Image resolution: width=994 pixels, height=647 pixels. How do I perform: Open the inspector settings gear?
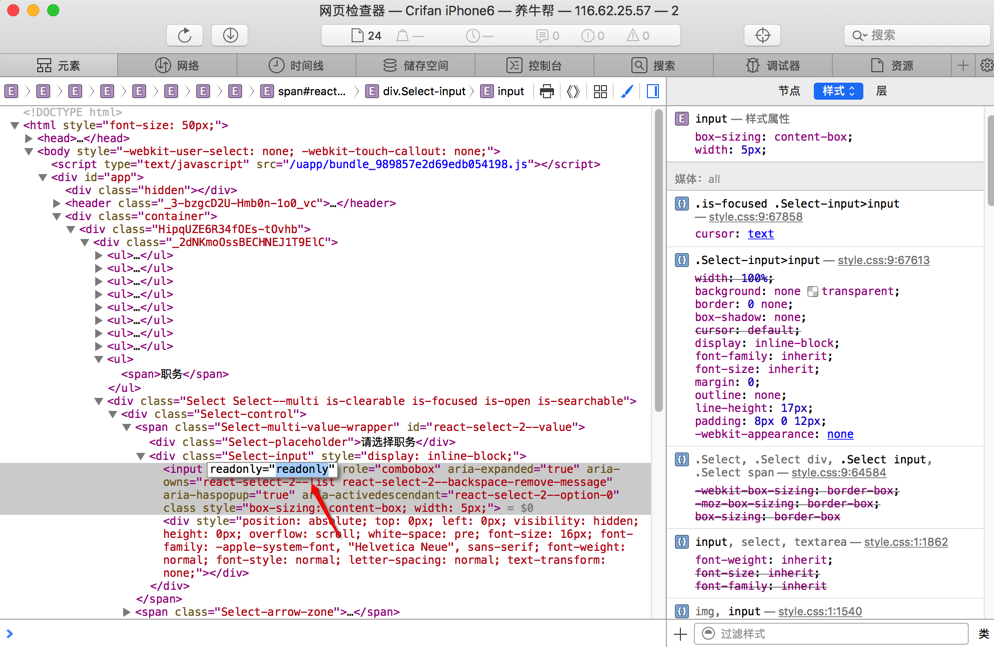986,65
